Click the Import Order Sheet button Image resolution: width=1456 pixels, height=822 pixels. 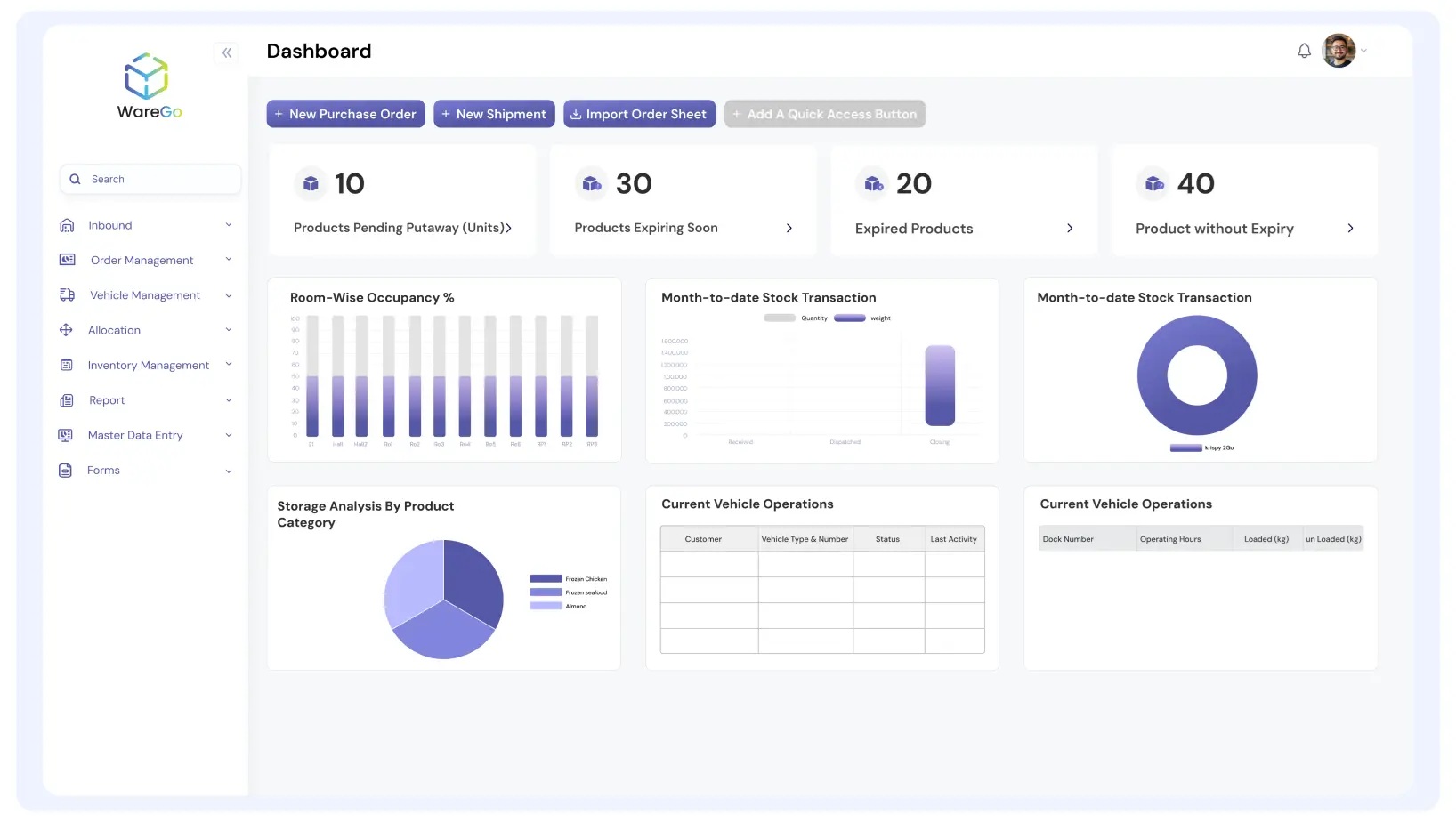(x=639, y=114)
